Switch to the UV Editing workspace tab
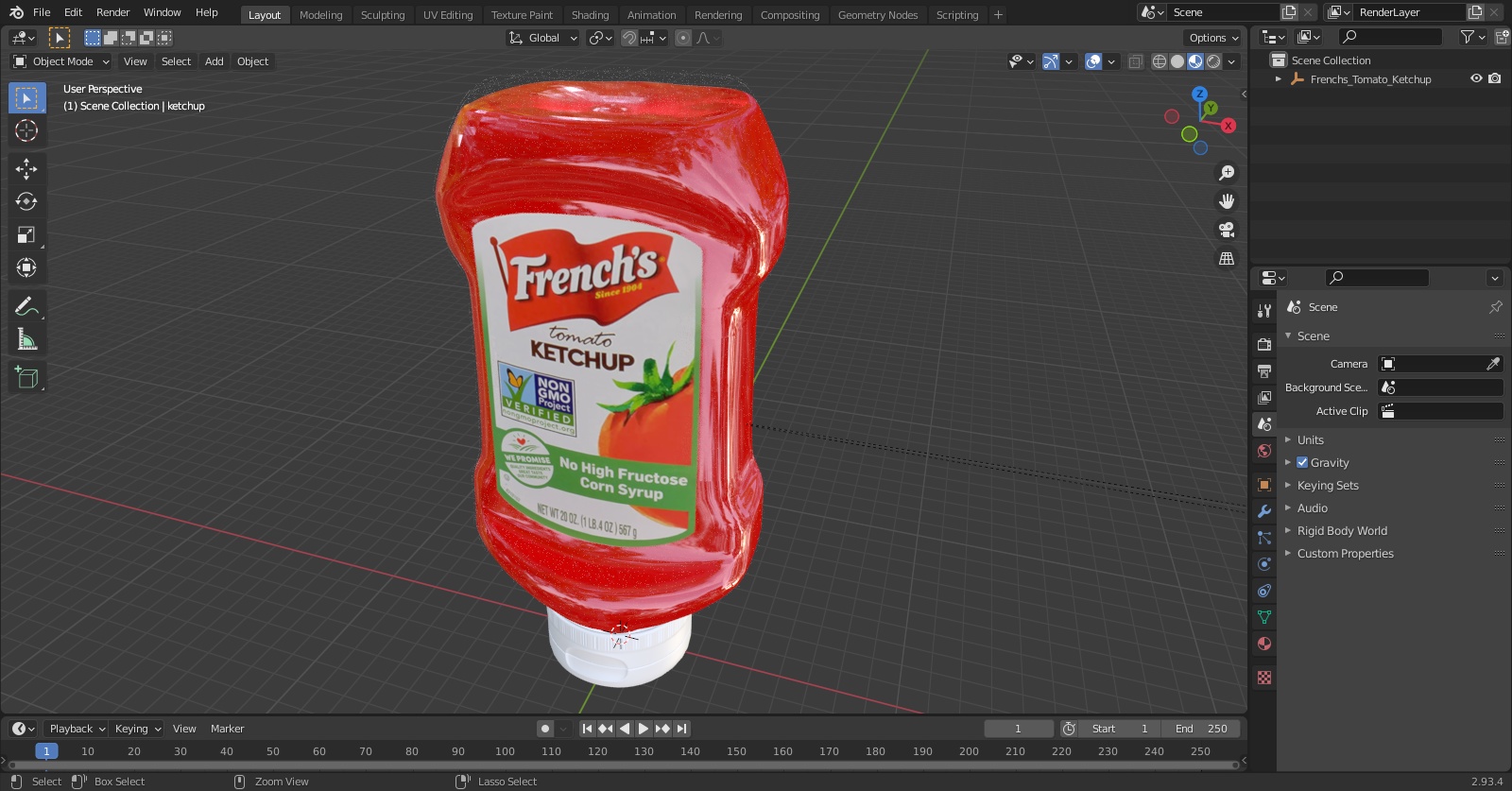Viewport: 1512px width, 791px height. (x=448, y=15)
